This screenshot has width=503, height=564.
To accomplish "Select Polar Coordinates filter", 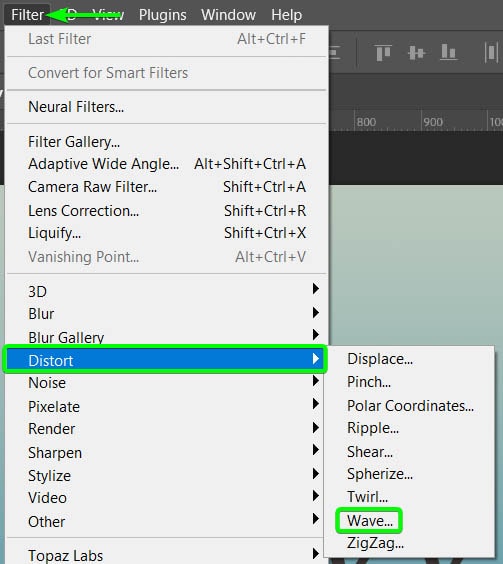I will 410,406.
